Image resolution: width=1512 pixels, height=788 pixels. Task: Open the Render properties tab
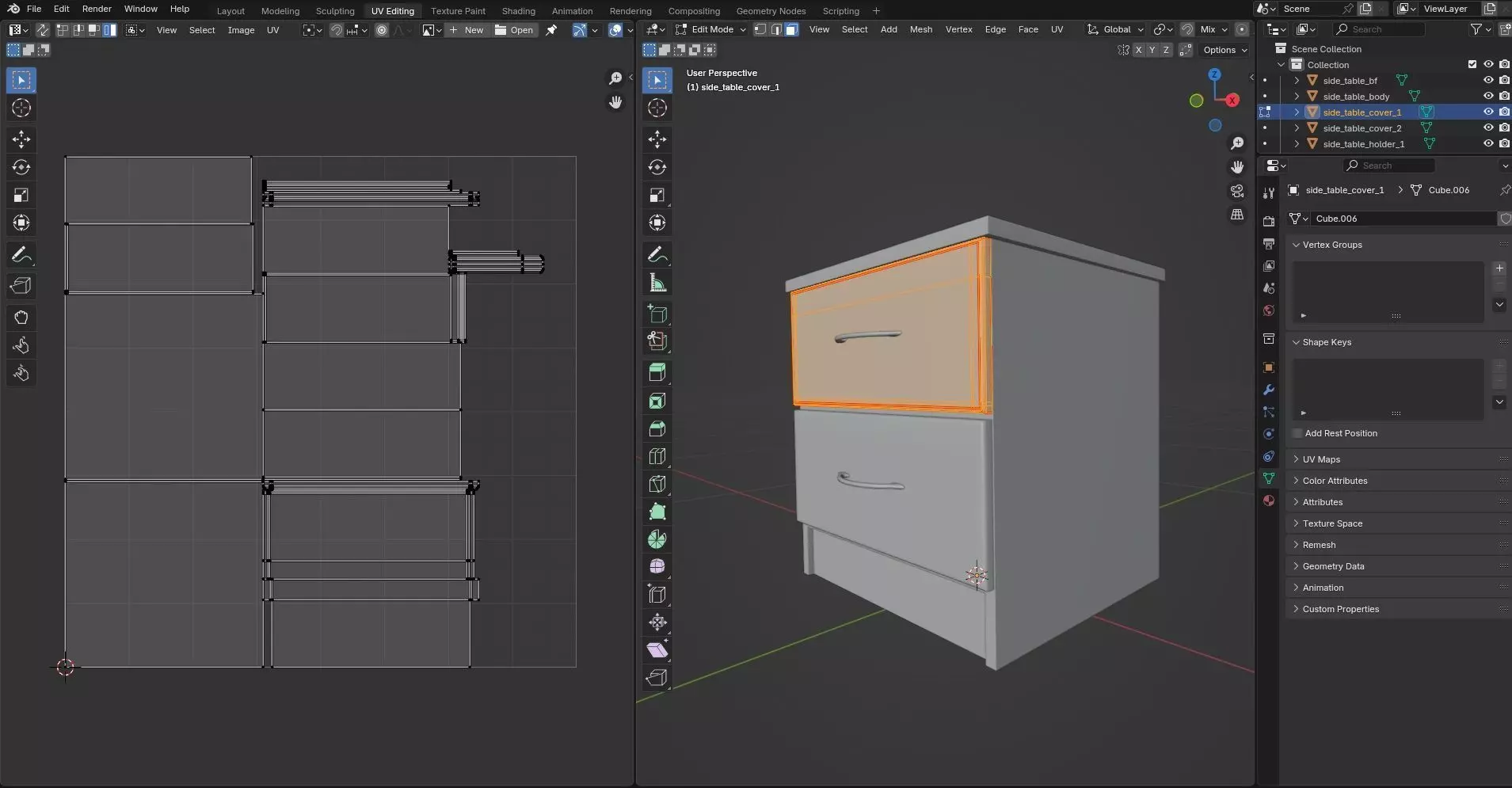point(1269,221)
